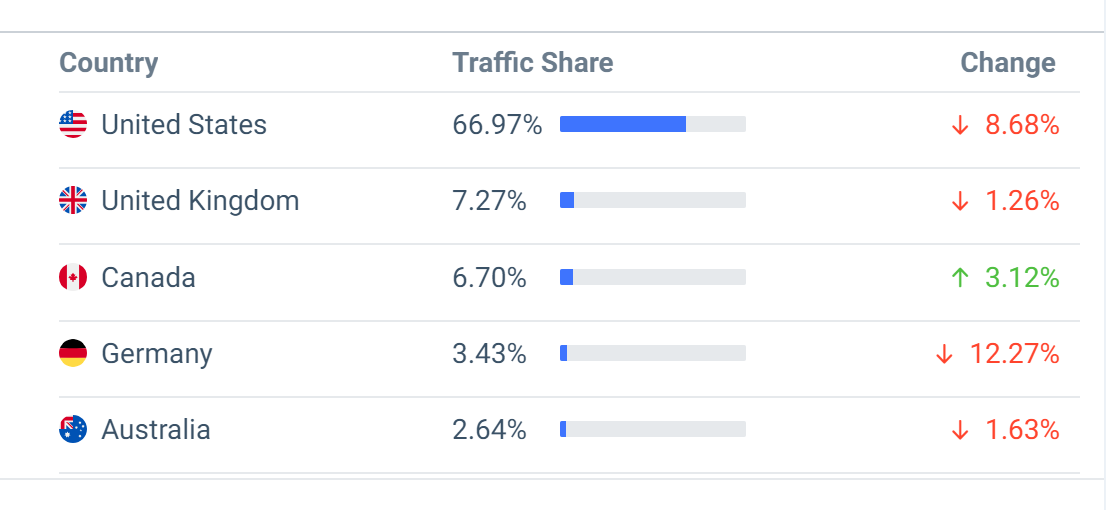Select the Germany country name
The width and height of the screenshot is (1106, 512).
point(157,354)
